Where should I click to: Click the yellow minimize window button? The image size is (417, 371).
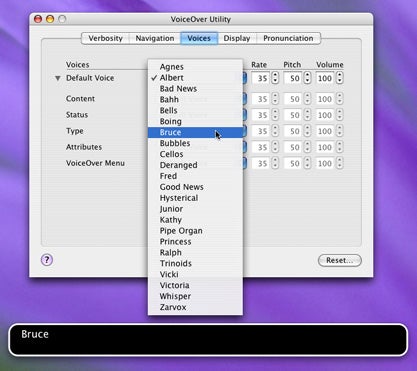(50, 19)
